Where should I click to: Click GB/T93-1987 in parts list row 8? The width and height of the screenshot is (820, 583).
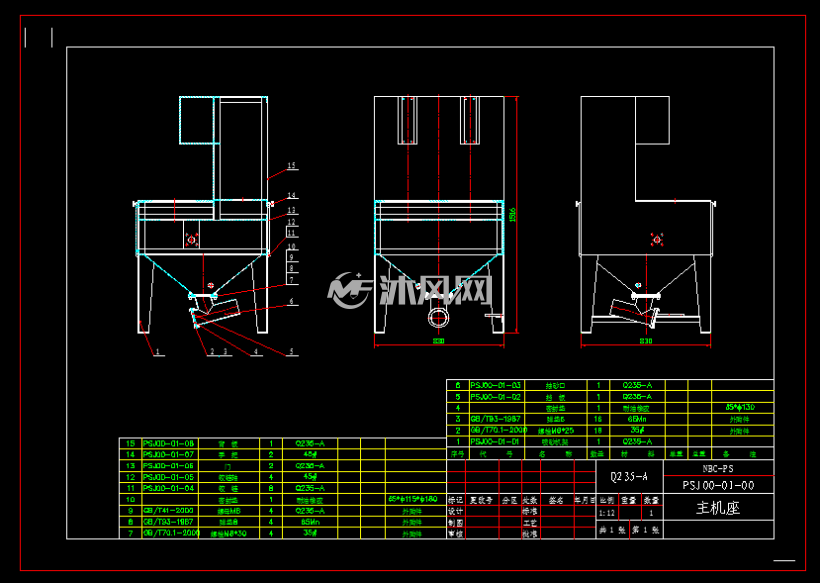coord(168,522)
